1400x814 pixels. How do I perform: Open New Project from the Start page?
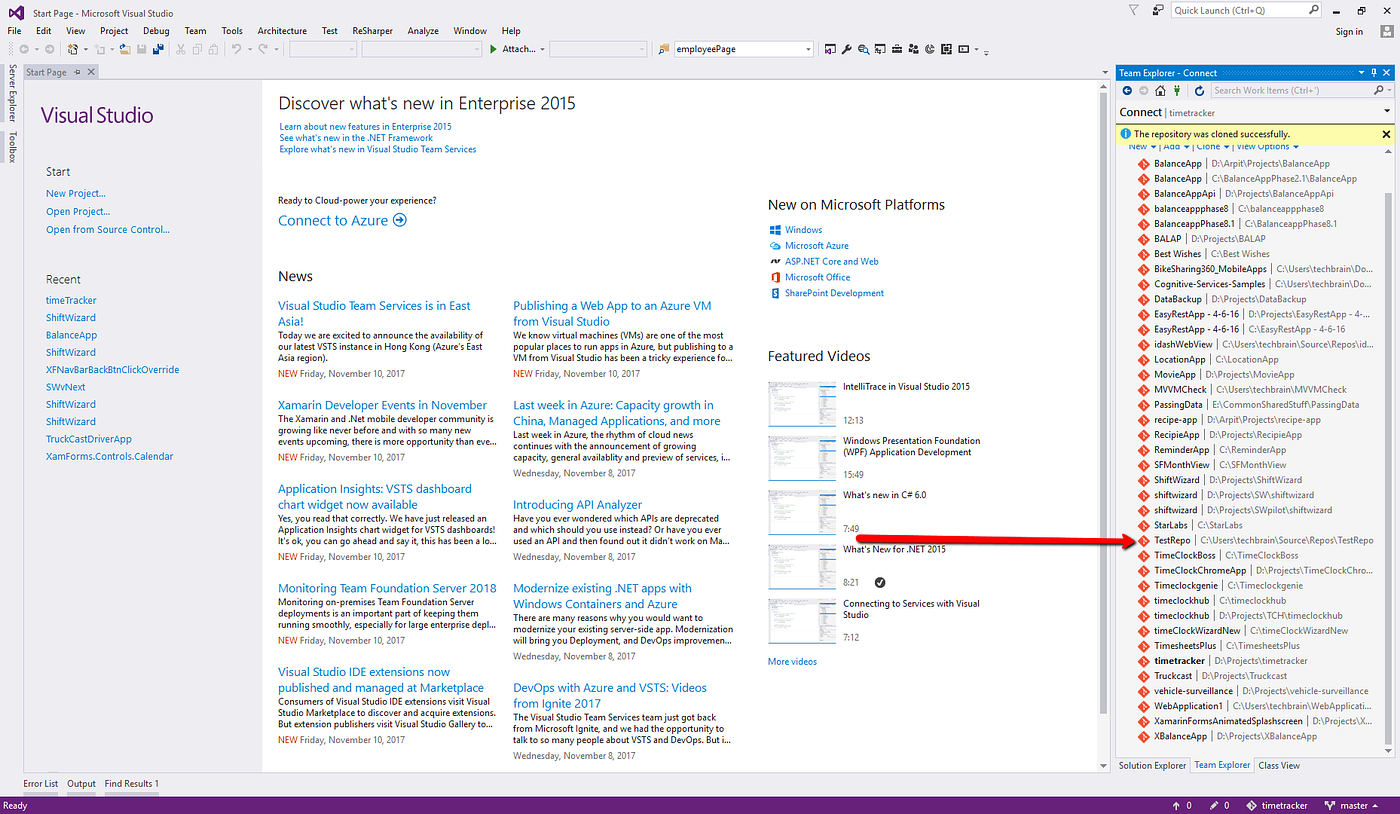tap(76, 193)
